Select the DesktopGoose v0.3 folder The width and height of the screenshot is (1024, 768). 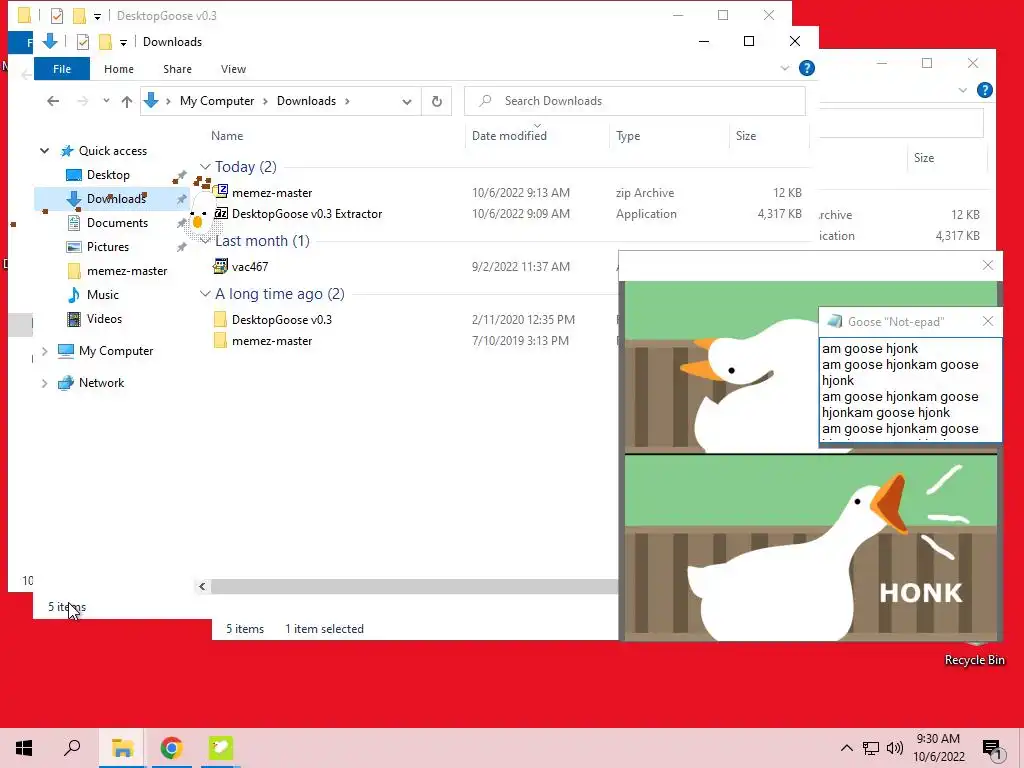coord(281,319)
